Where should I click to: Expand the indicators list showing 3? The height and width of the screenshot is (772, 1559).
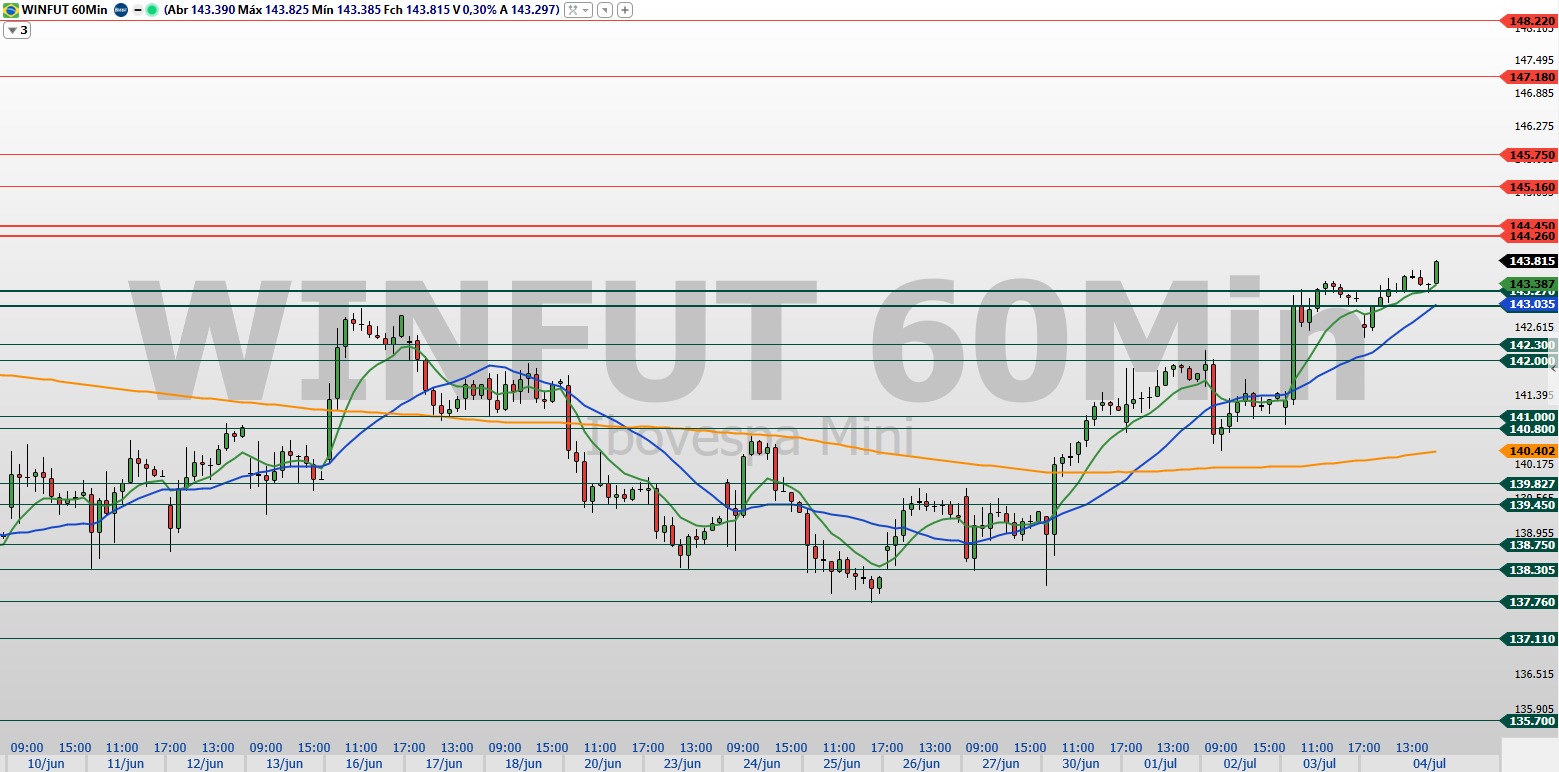[x=17, y=30]
